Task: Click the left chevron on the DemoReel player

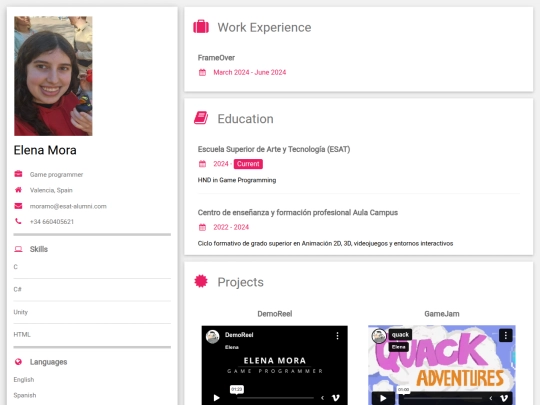Action: coord(322,398)
